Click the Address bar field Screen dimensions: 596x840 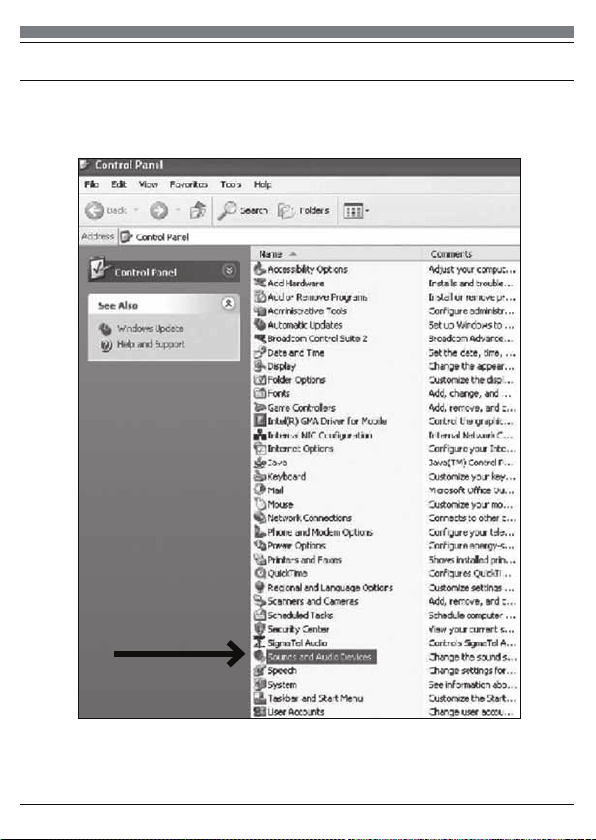(319, 237)
